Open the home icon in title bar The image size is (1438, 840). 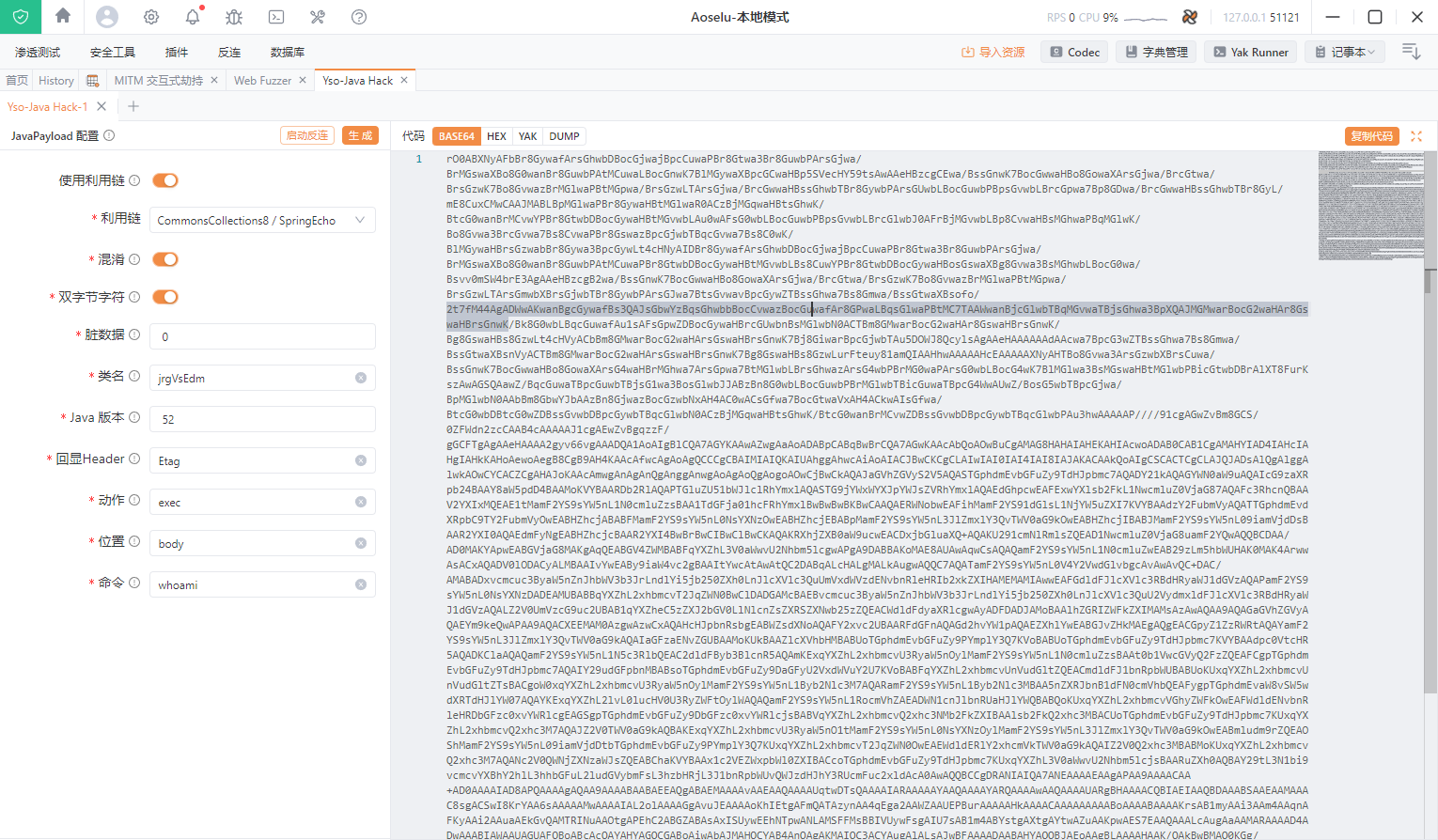pyautogui.click(x=63, y=16)
